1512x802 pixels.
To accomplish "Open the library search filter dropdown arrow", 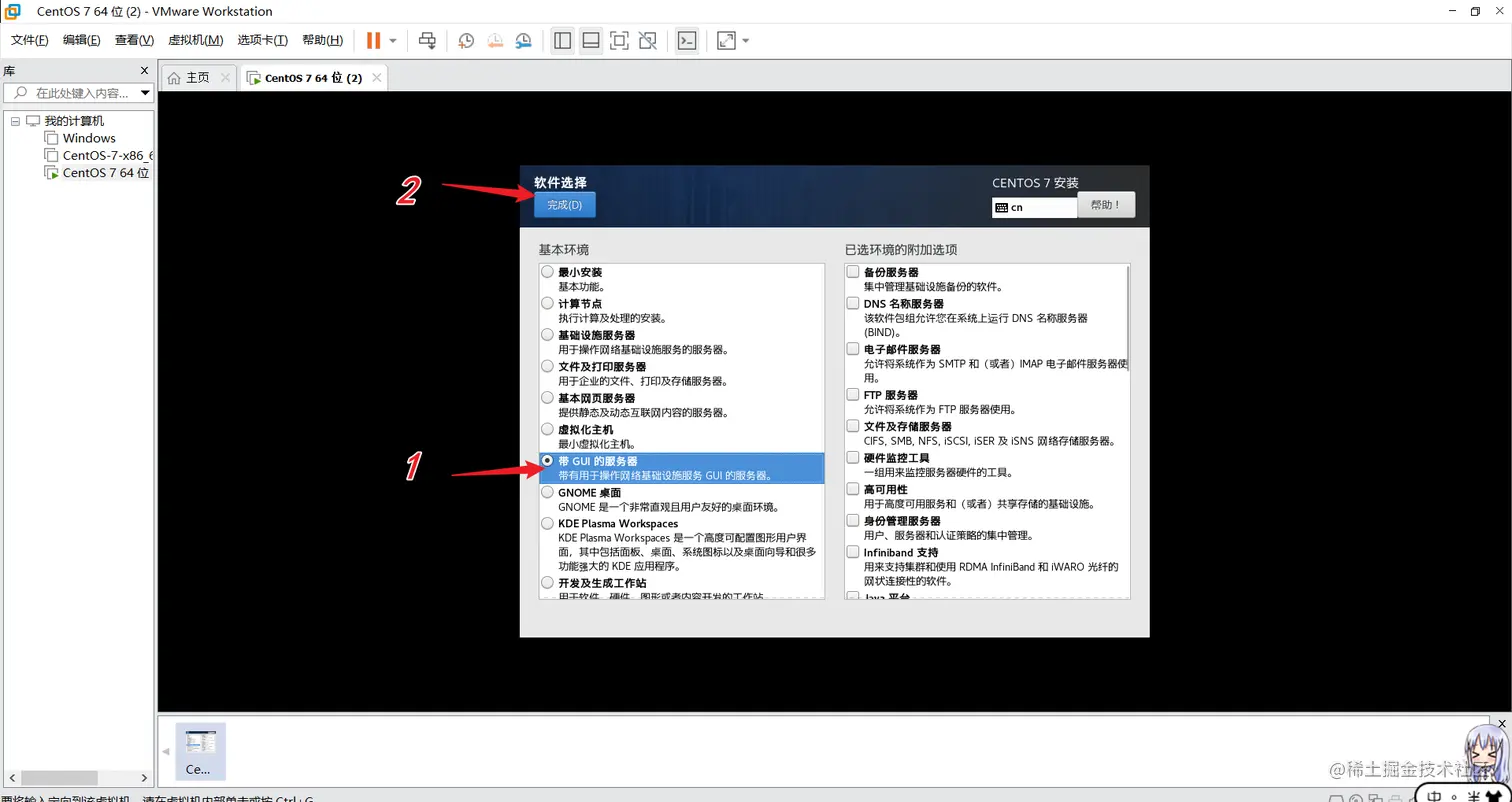I will [146, 93].
